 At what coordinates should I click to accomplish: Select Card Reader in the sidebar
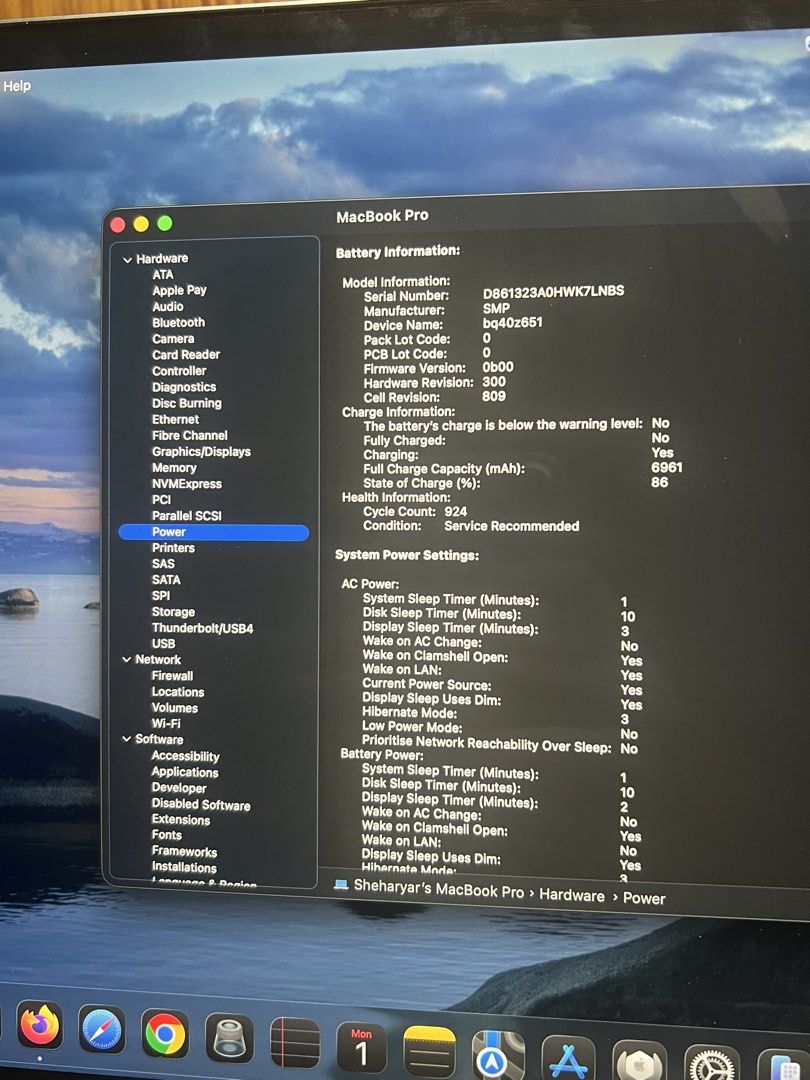tap(186, 355)
